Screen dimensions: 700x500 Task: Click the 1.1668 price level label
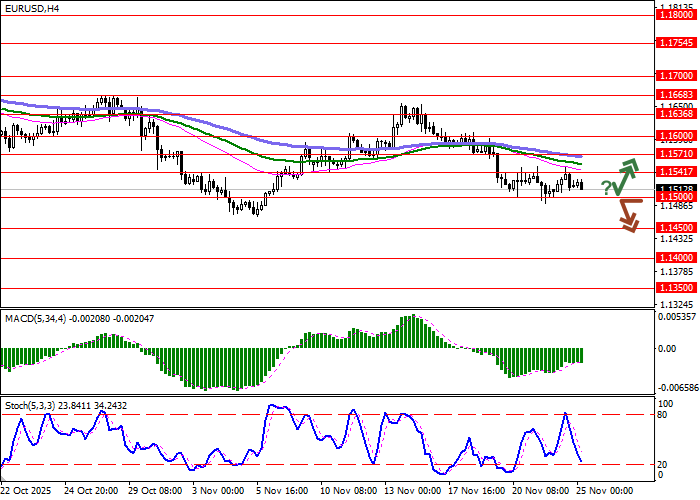676,95
